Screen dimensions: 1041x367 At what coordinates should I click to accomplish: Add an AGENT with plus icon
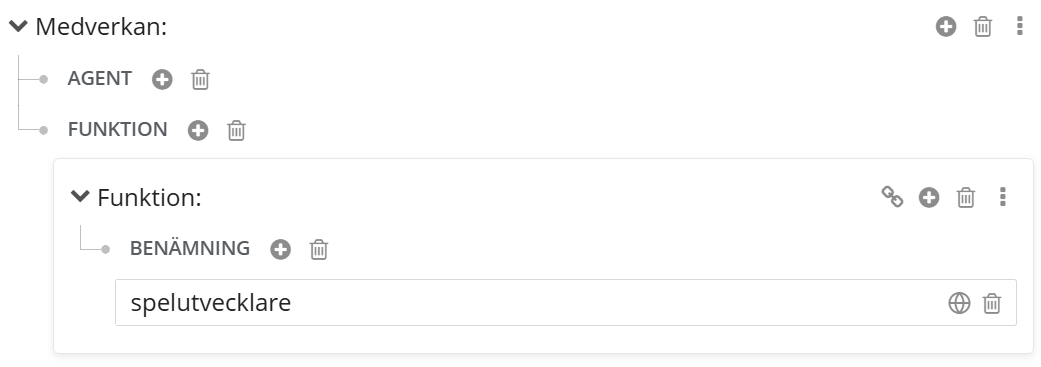click(x=162, y=80)
